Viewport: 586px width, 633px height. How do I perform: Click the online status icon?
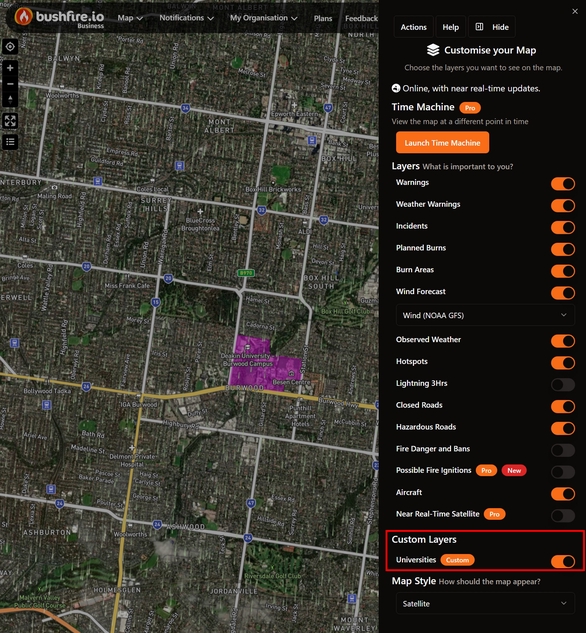click(x=396, y=88)
